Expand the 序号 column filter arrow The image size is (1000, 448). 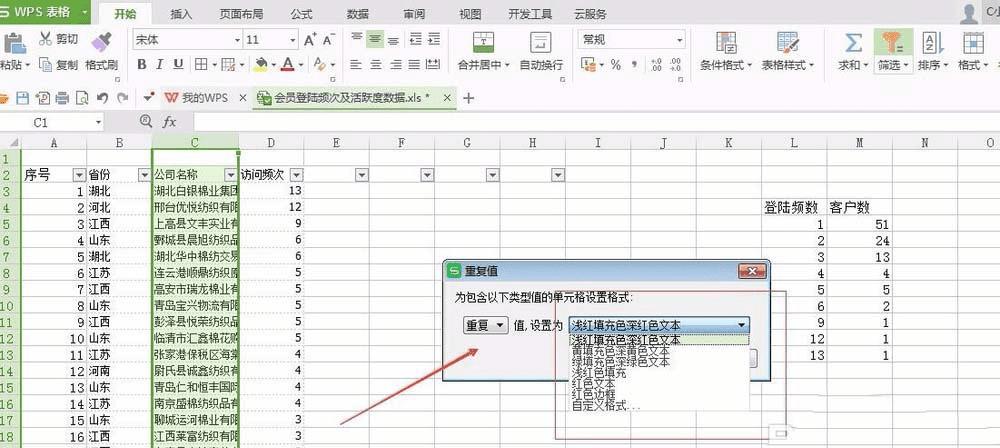pyautogui.click(x=79, y=175)
